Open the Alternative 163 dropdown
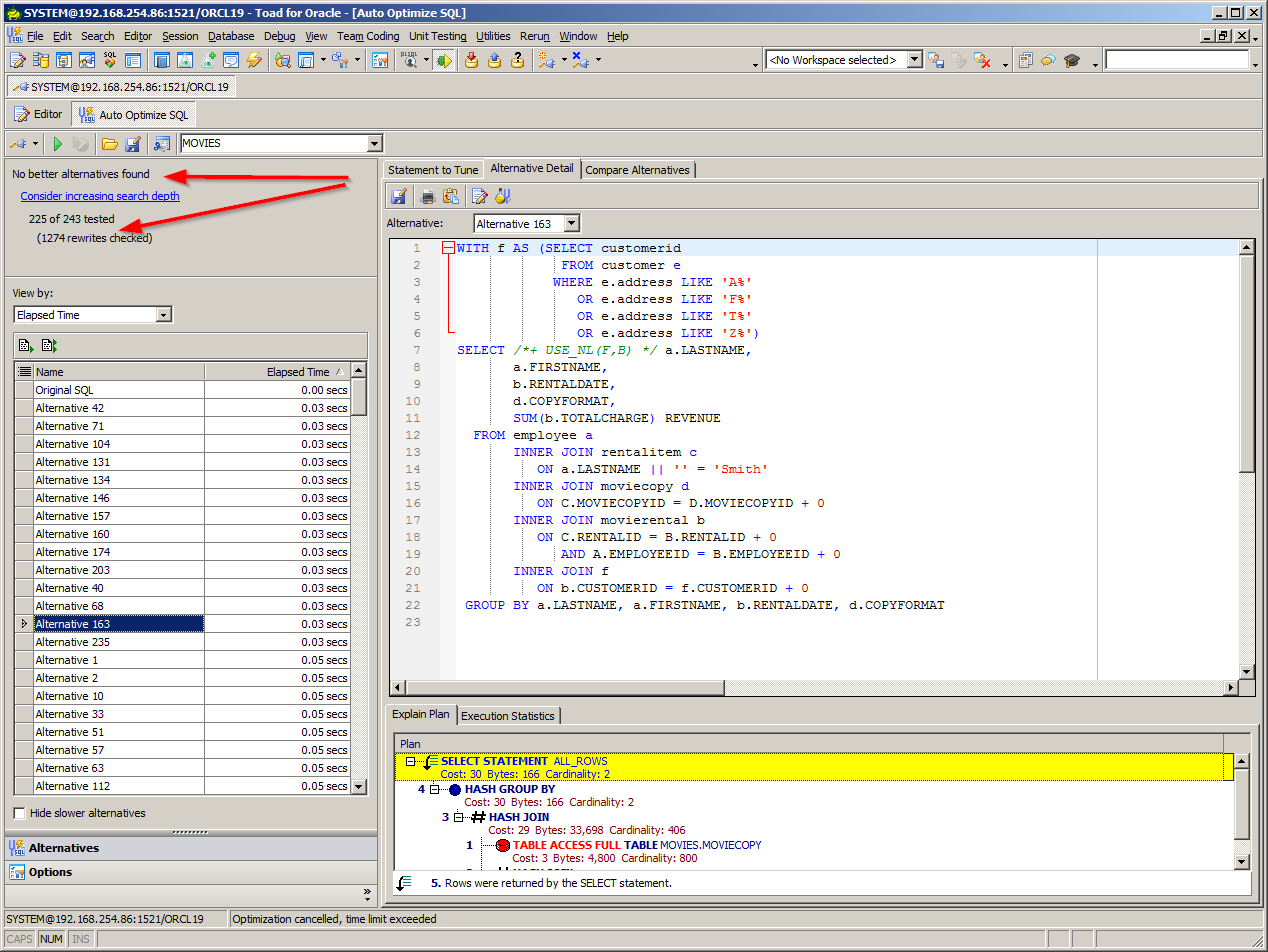Viewport: 1268px width, 952px height. point(571,224)
